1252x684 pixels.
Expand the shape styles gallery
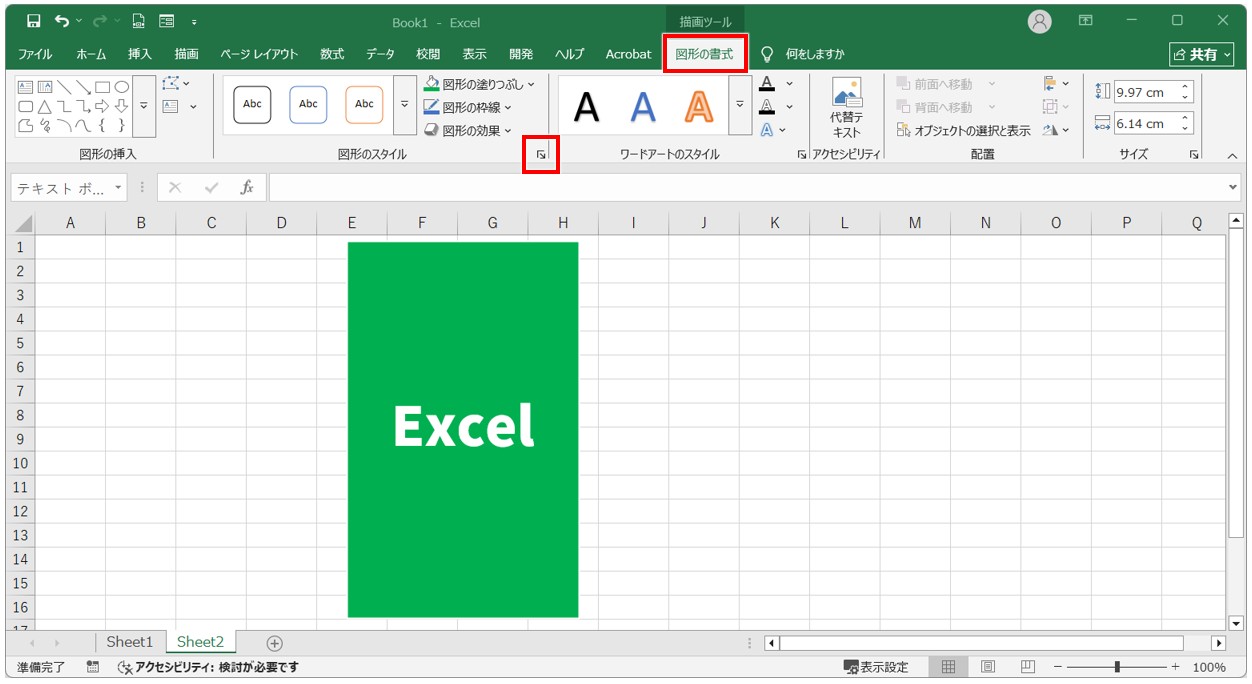[404, 105]
